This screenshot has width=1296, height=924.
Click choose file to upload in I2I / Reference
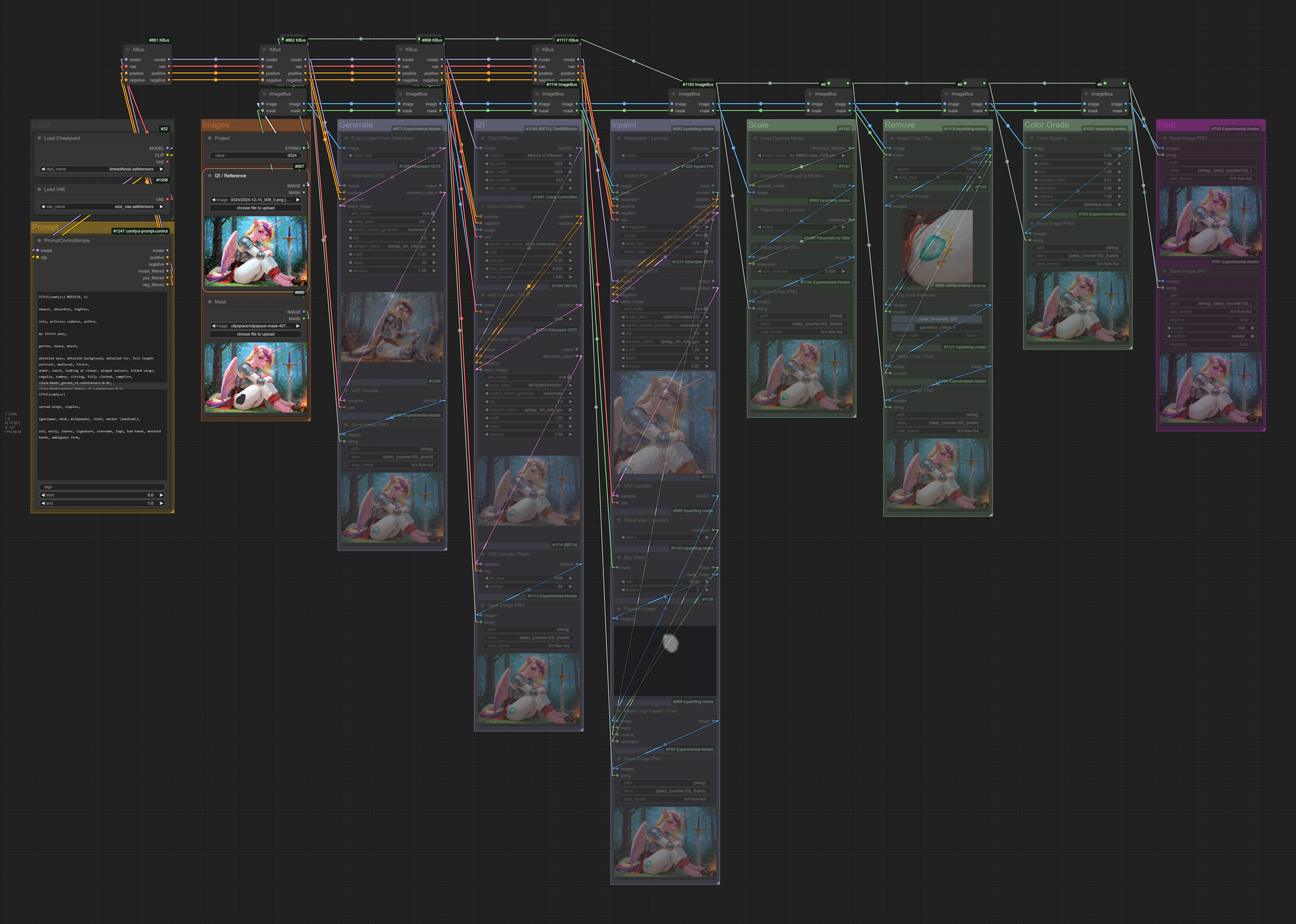click(x=256, y=208)
